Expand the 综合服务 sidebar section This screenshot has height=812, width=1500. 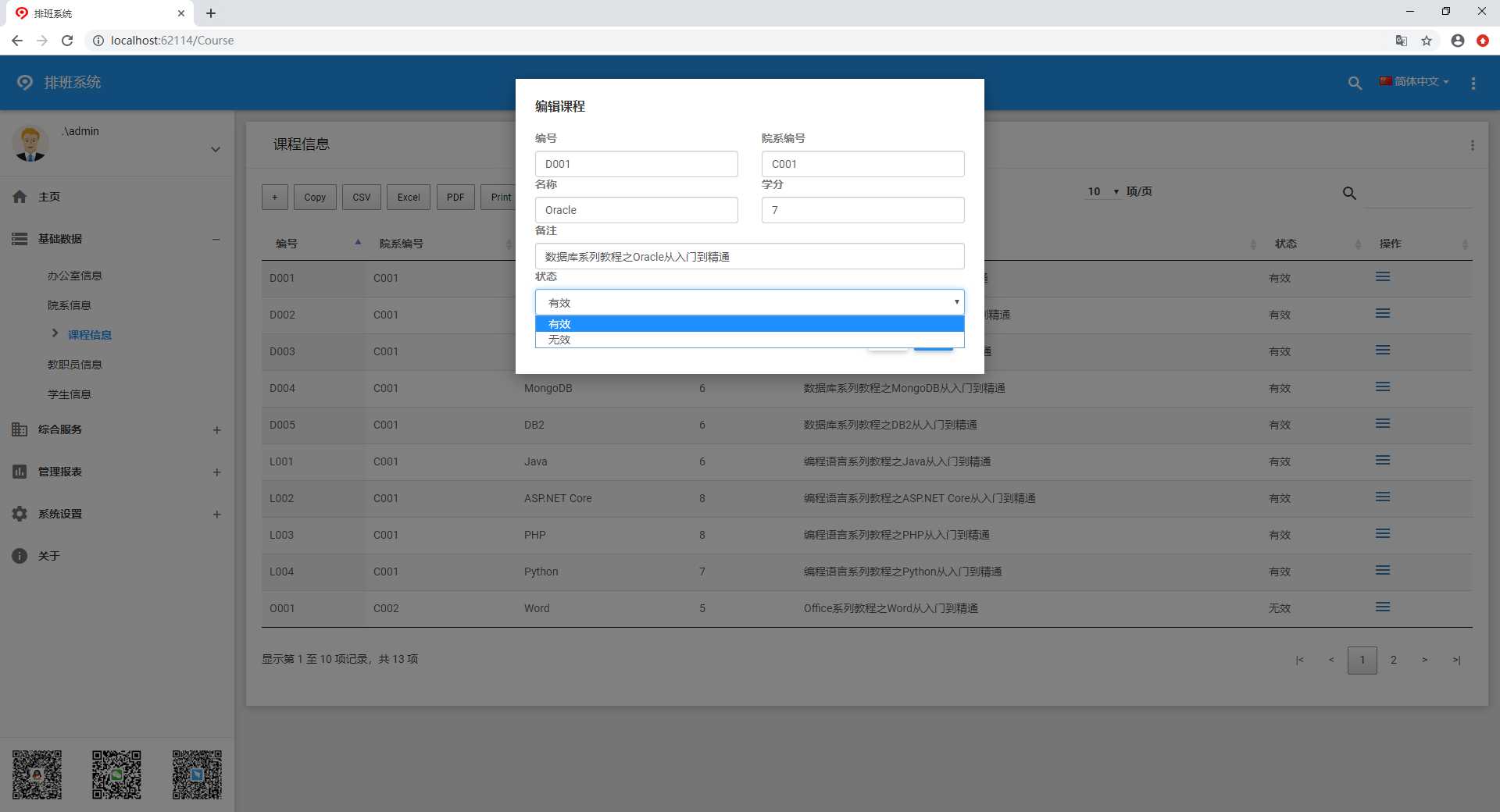pyautogui.click(x=216, y=430)
